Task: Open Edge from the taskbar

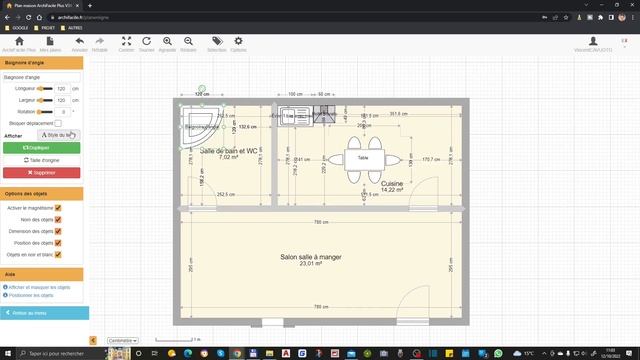Action: pyautogui.click(x=188, y=353)
